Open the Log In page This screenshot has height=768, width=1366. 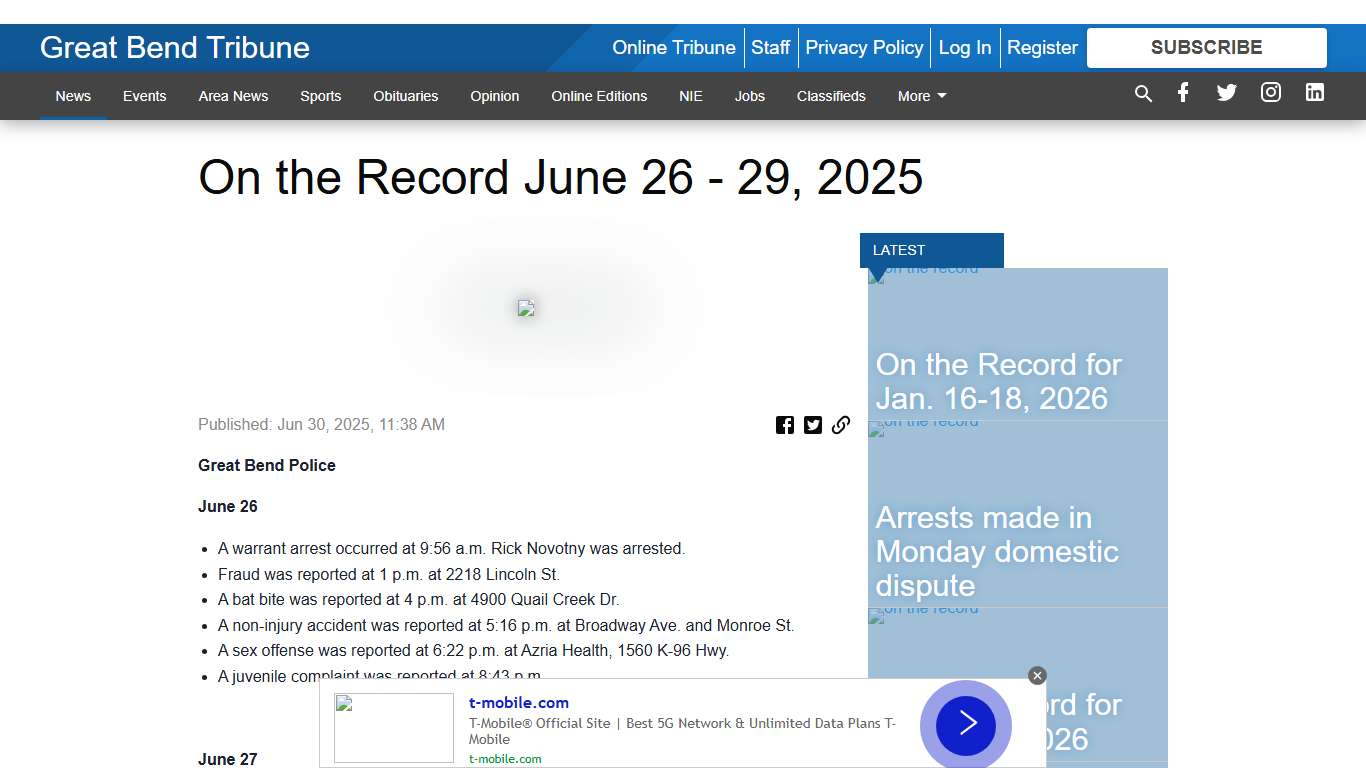click(965, 47)
